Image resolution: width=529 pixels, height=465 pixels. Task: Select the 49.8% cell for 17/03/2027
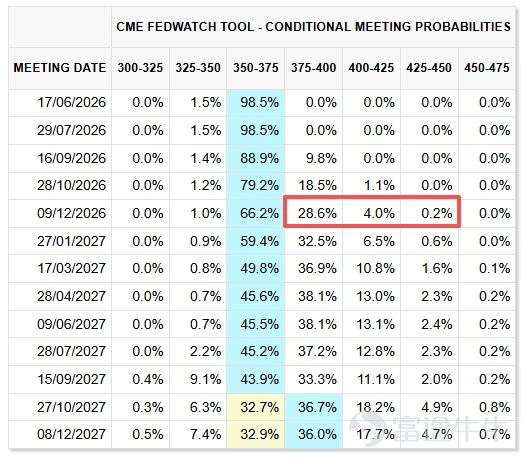tap(256, 268)
